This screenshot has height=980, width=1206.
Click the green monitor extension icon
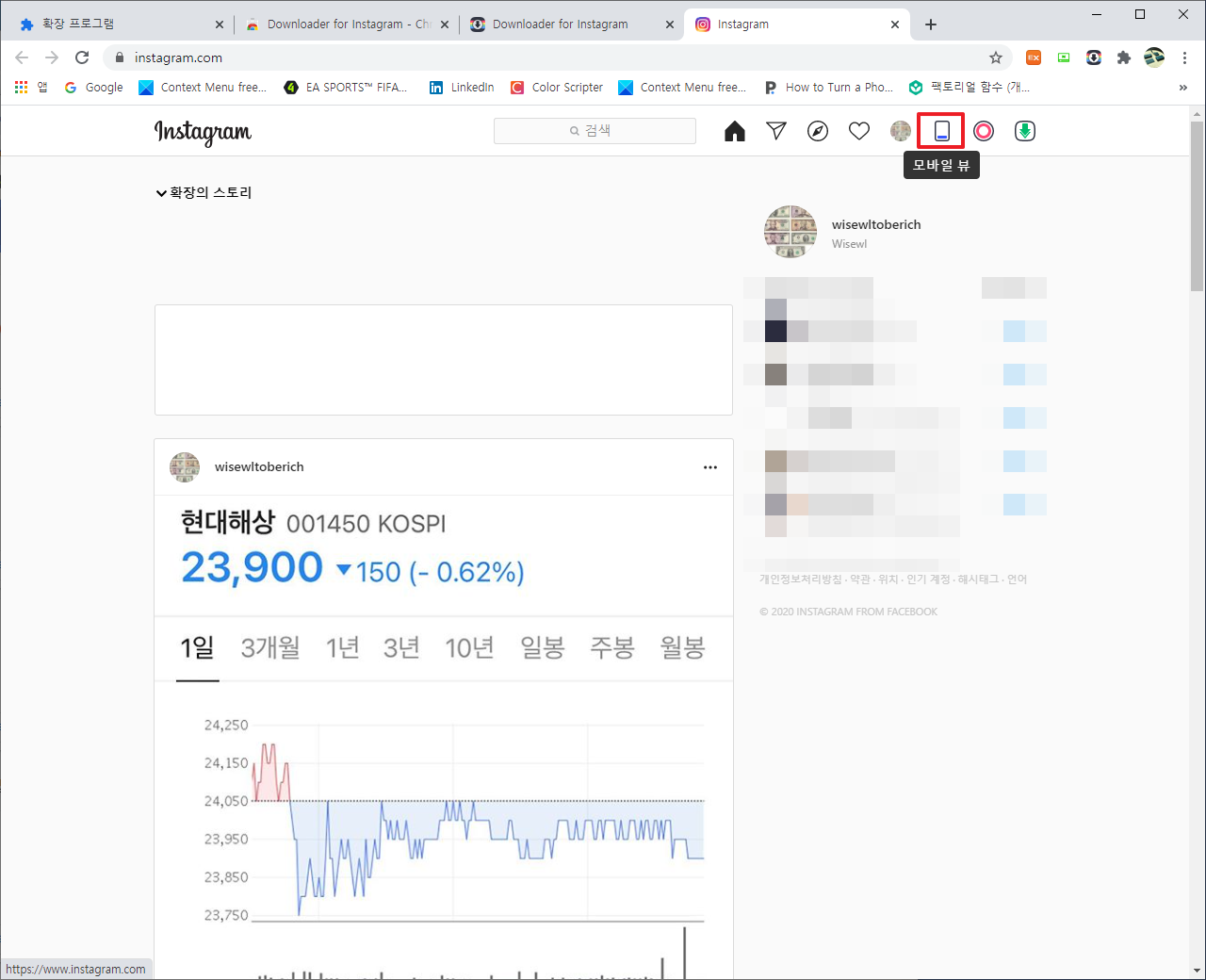pyautogui.click(x=1064, y=57)
